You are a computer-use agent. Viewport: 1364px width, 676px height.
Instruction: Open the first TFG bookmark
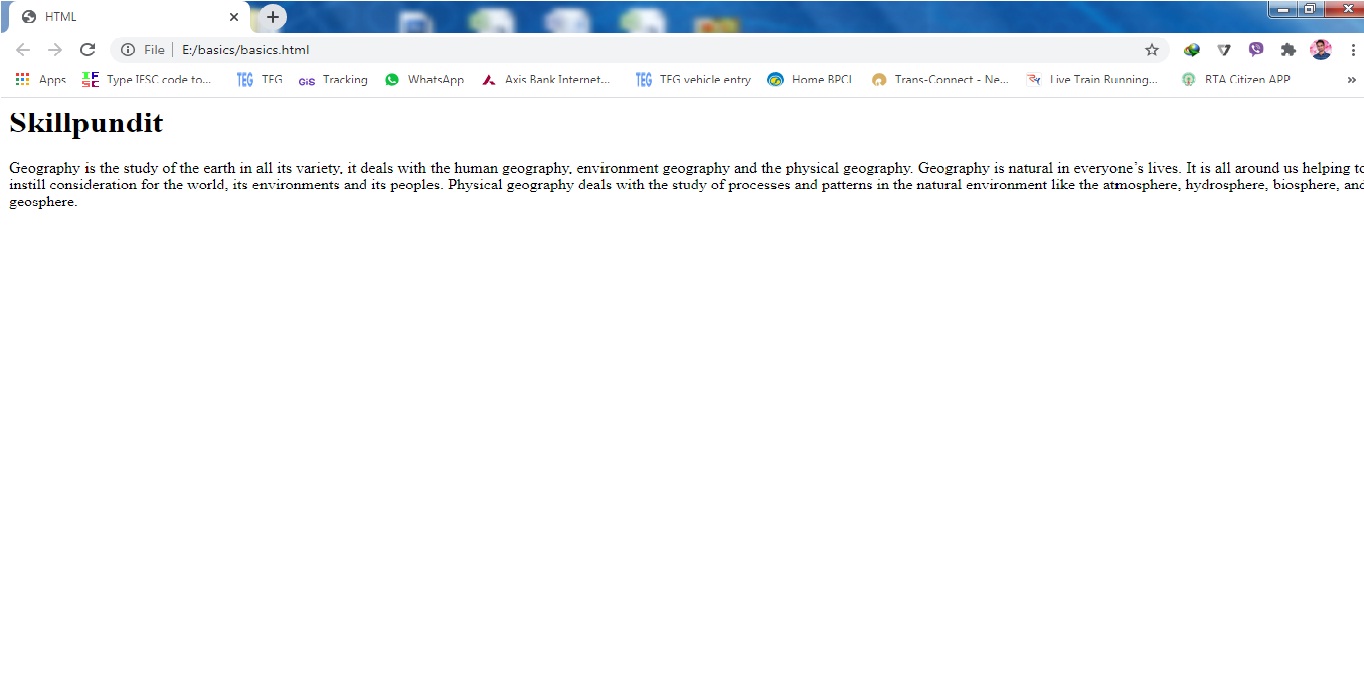coord(260,80)
